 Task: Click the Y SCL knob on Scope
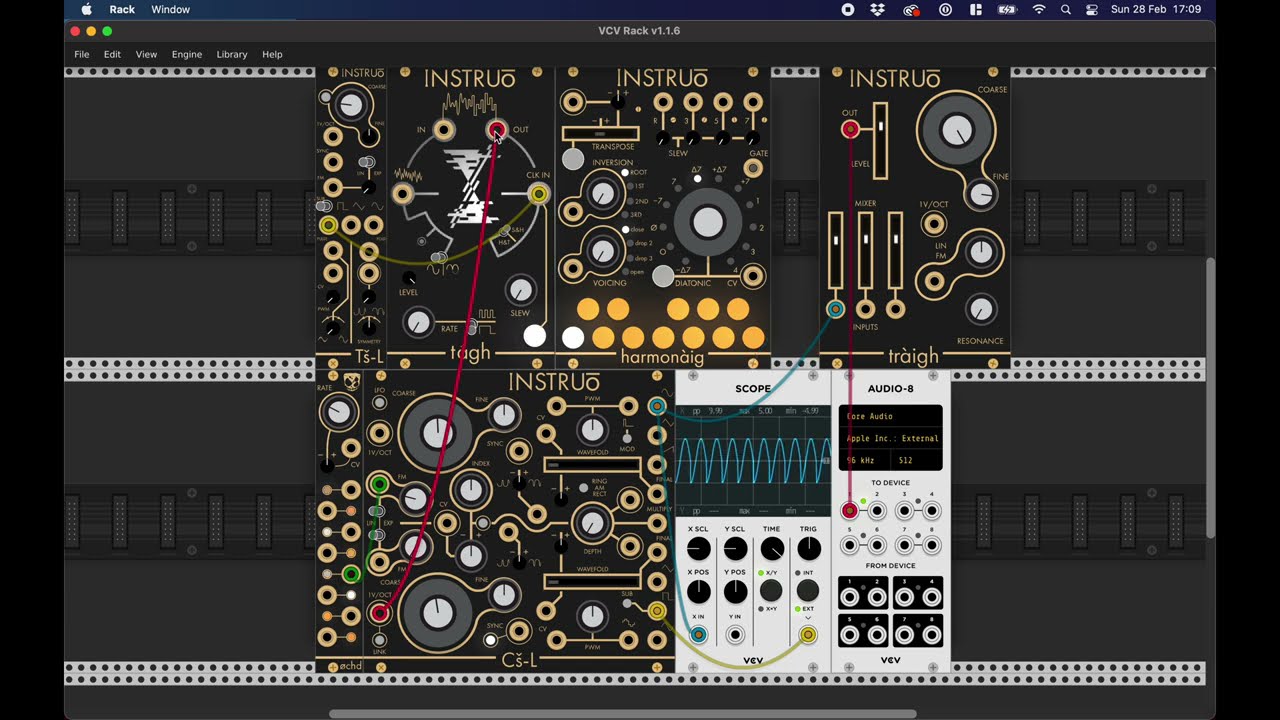(735, 548)
